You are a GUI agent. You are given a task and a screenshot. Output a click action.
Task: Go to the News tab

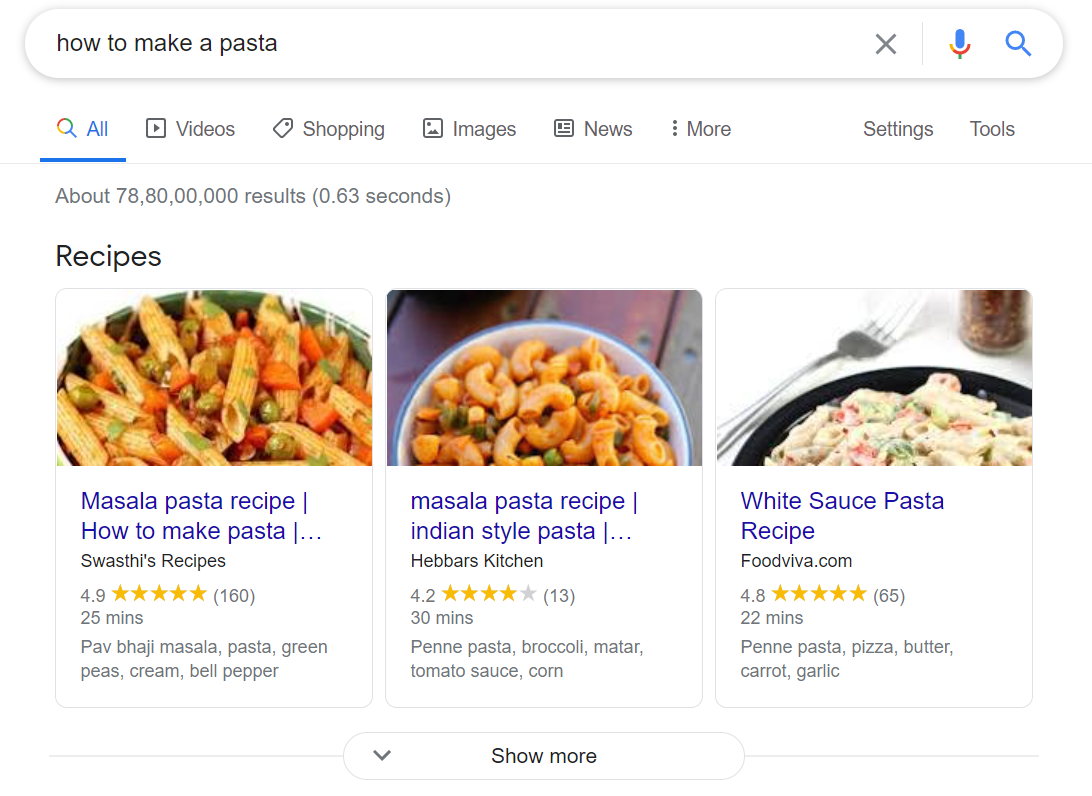593,129
